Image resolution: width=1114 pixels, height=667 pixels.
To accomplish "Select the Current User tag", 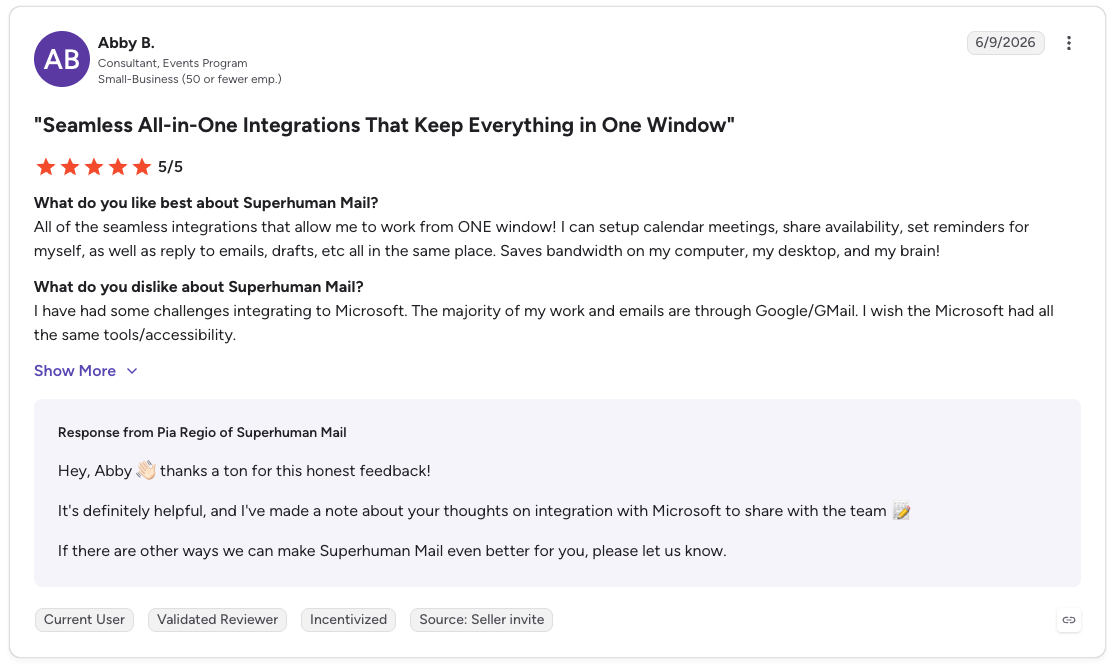I will (x=85, y=619).
